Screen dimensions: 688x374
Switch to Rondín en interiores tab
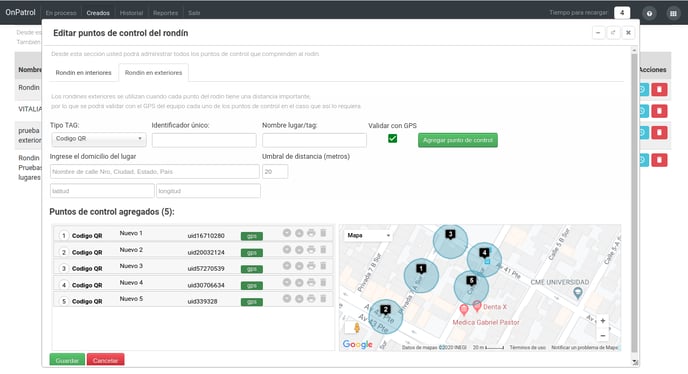tap(83, 73)
